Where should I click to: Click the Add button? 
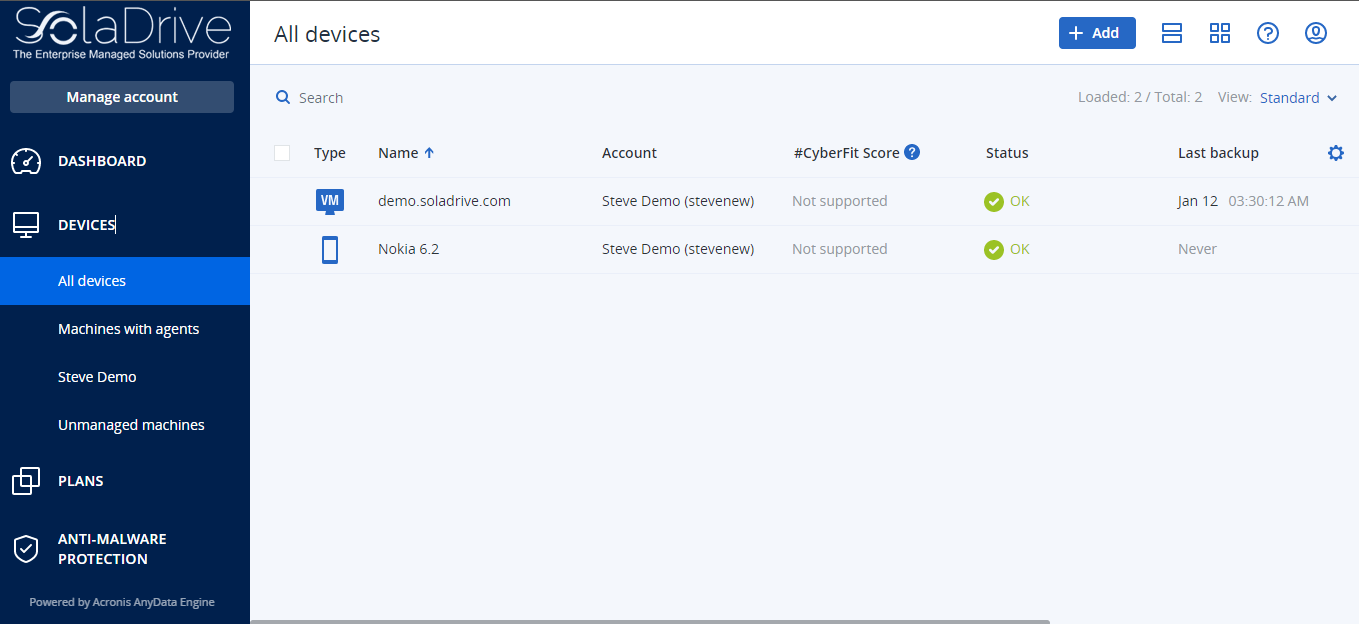click(1097, 33)
